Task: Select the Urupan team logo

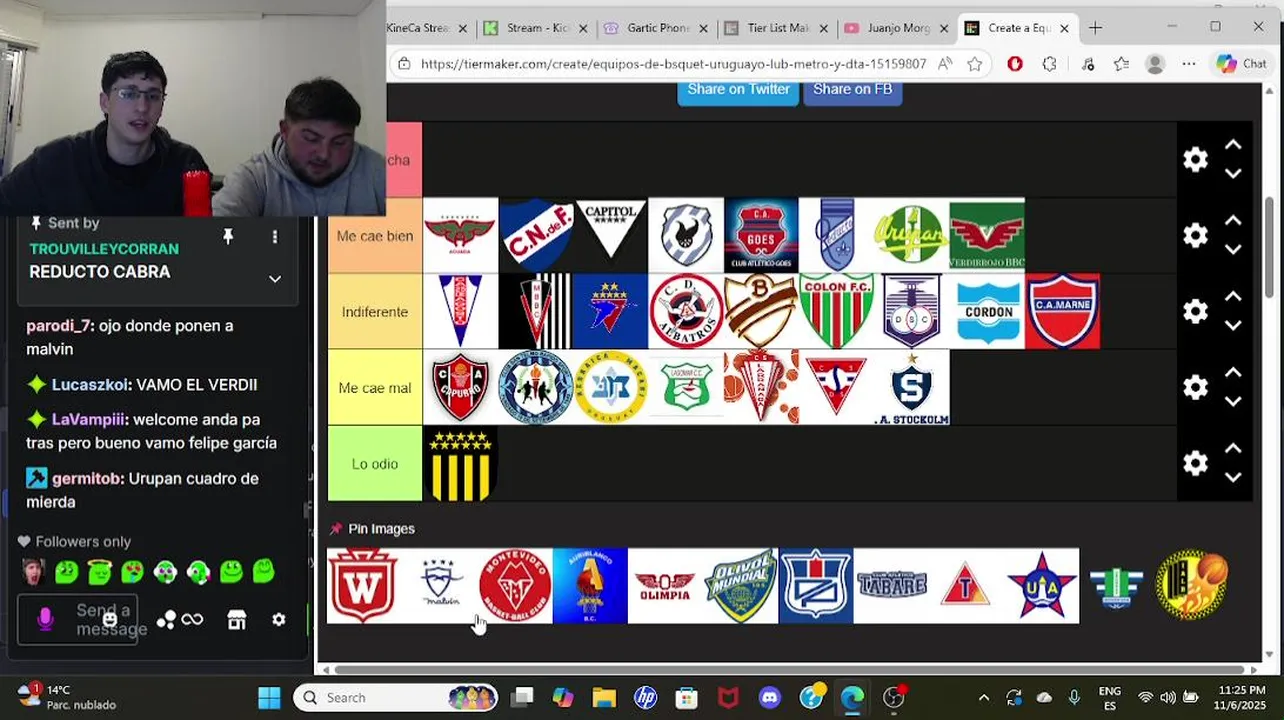Action: click(x=911, y=236)
